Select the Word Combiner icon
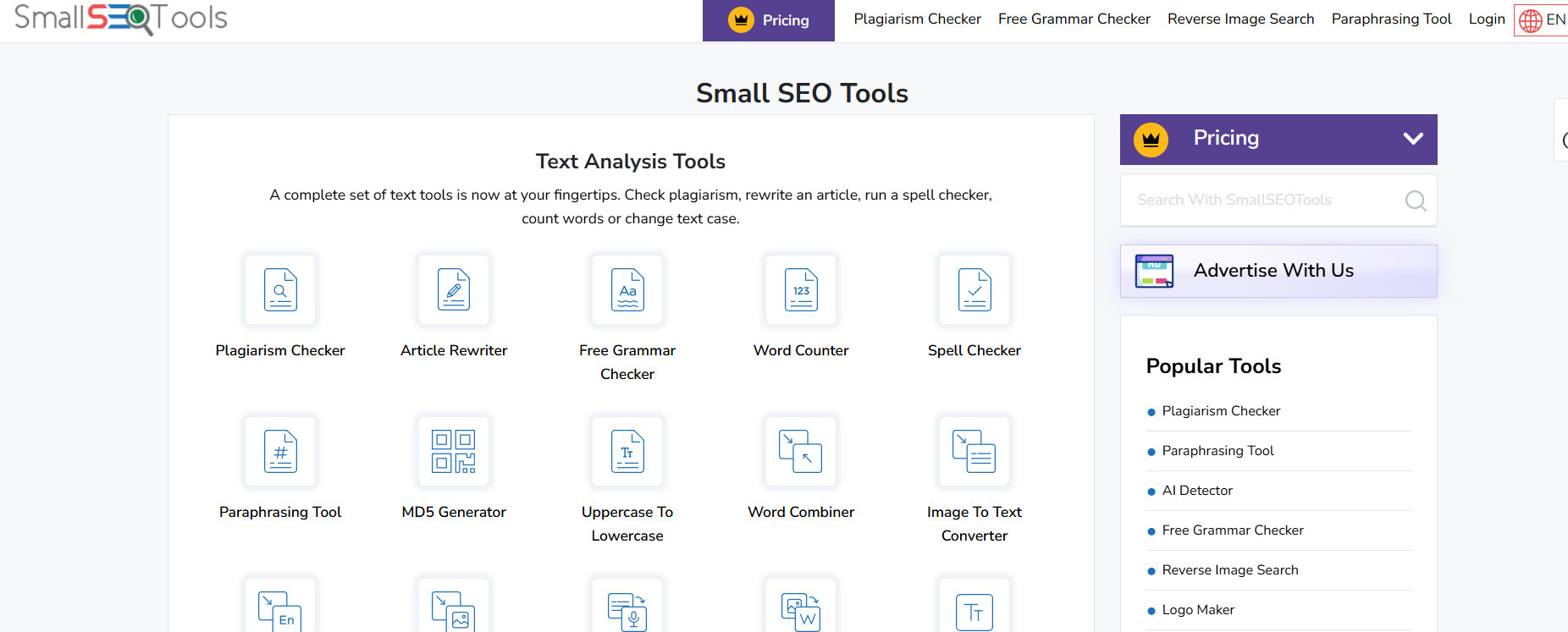This screenshot has width=1568, height=632. pyautogui.click(x=801, y=452)
